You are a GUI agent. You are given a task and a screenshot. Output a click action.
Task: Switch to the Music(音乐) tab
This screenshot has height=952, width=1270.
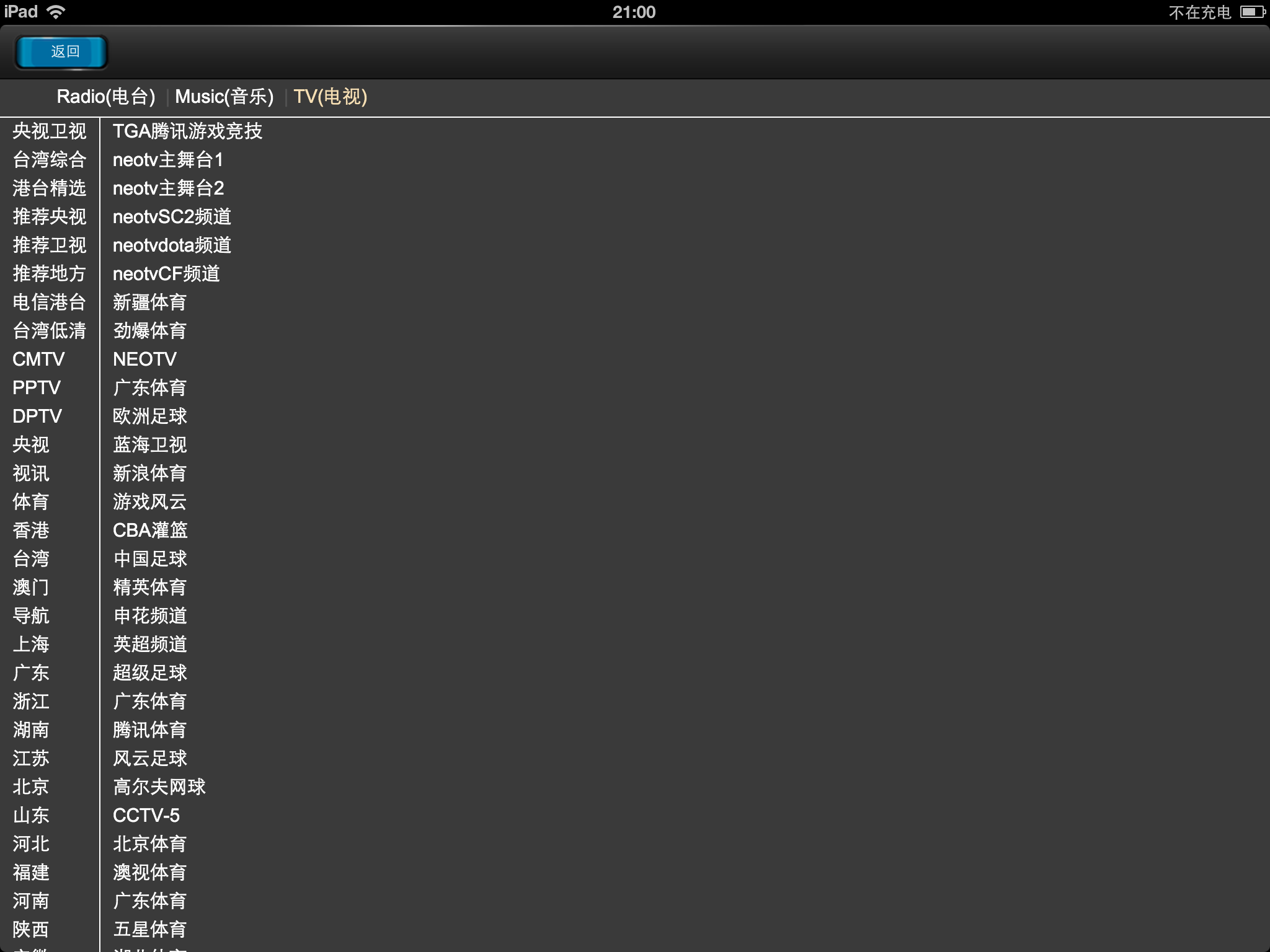(224, 97)
